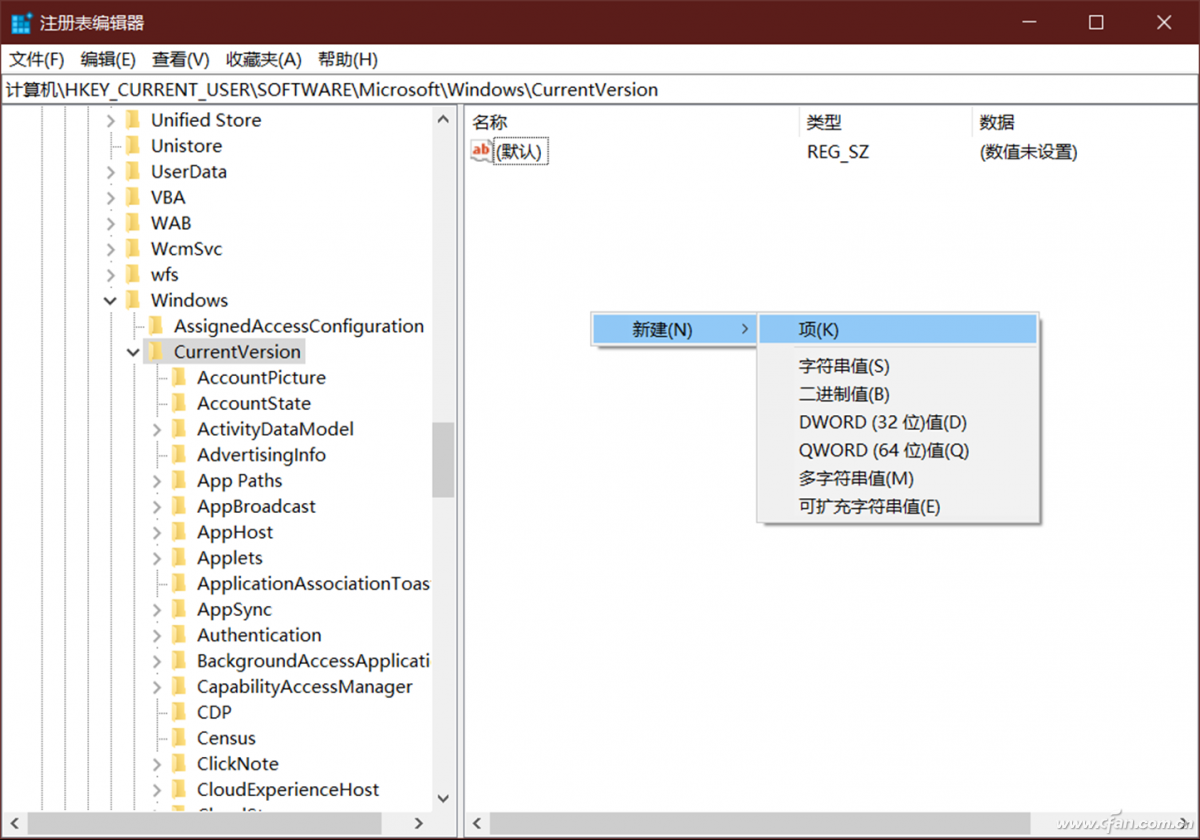This screenshot has height=840, width=1200.
Task: Click the Census folder icon
Action: tap(179, 739)
